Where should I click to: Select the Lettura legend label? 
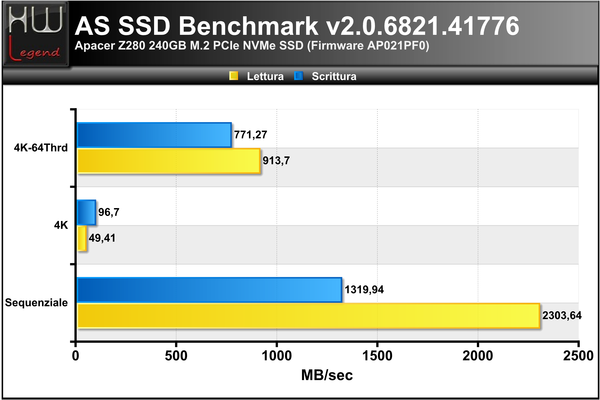[265, 76]
